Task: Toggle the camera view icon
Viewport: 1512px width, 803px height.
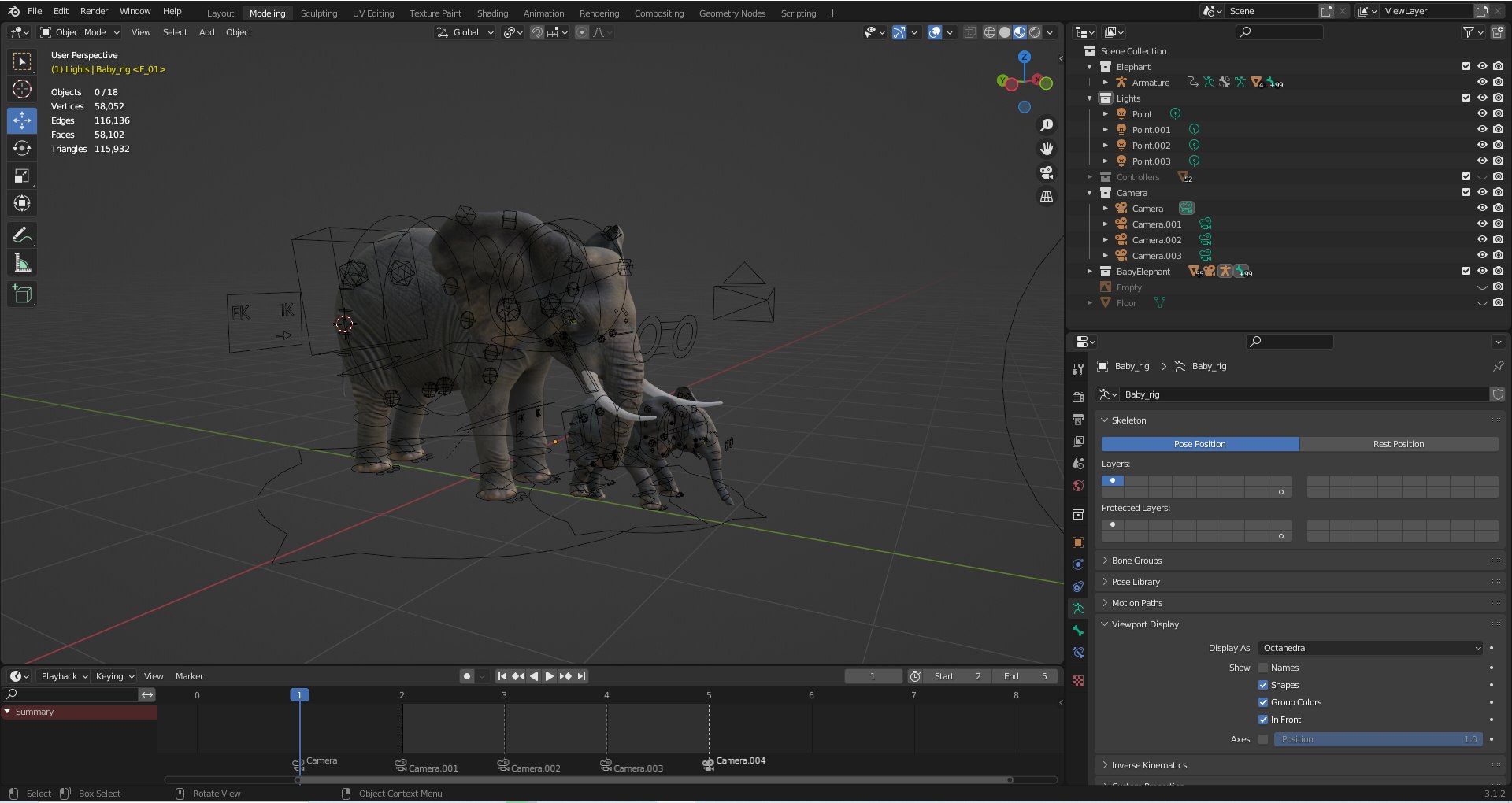Action: pos(1047,172)
